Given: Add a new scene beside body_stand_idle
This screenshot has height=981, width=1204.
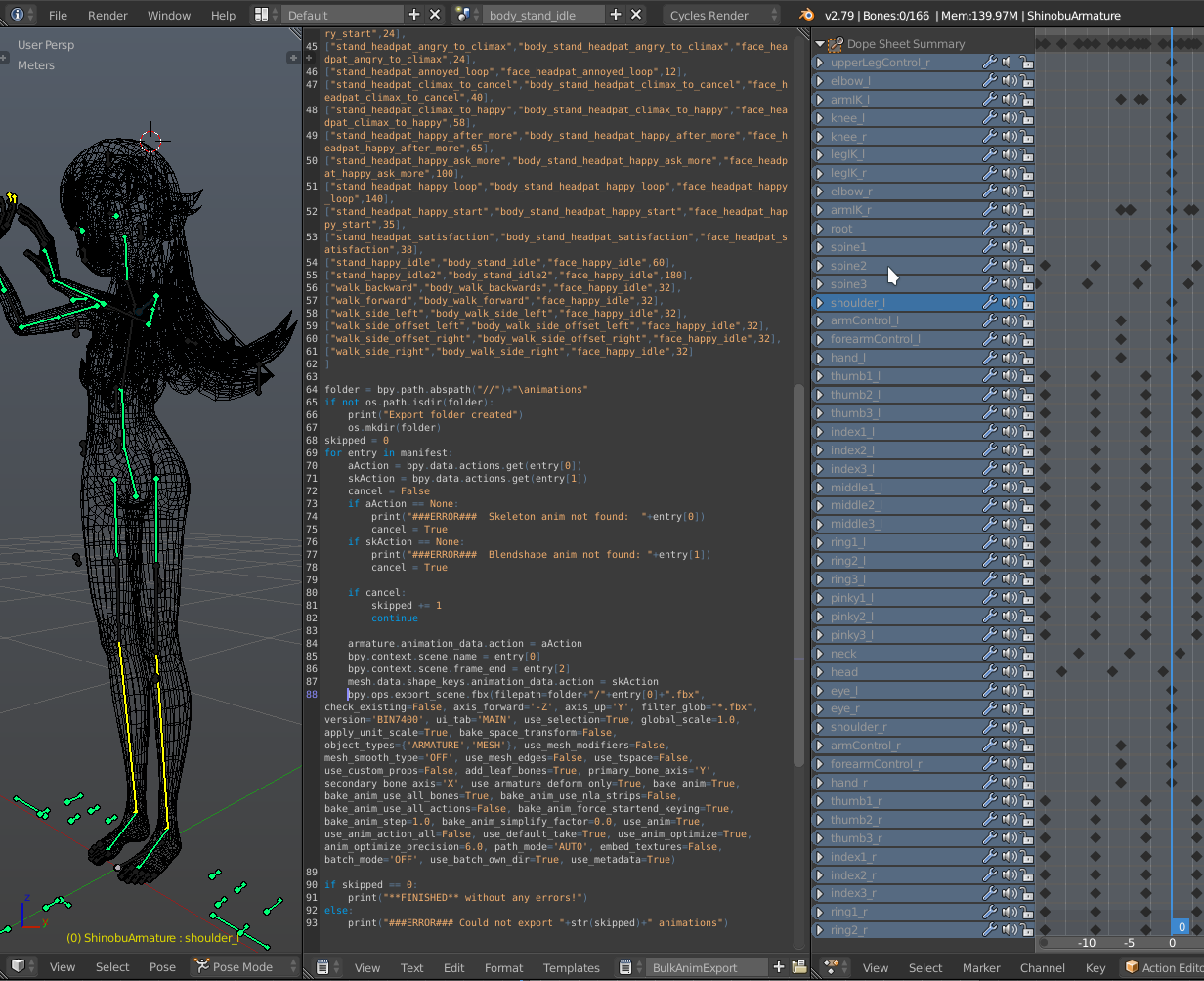Looking at the screenshot, I should click(x=616, y=15).
